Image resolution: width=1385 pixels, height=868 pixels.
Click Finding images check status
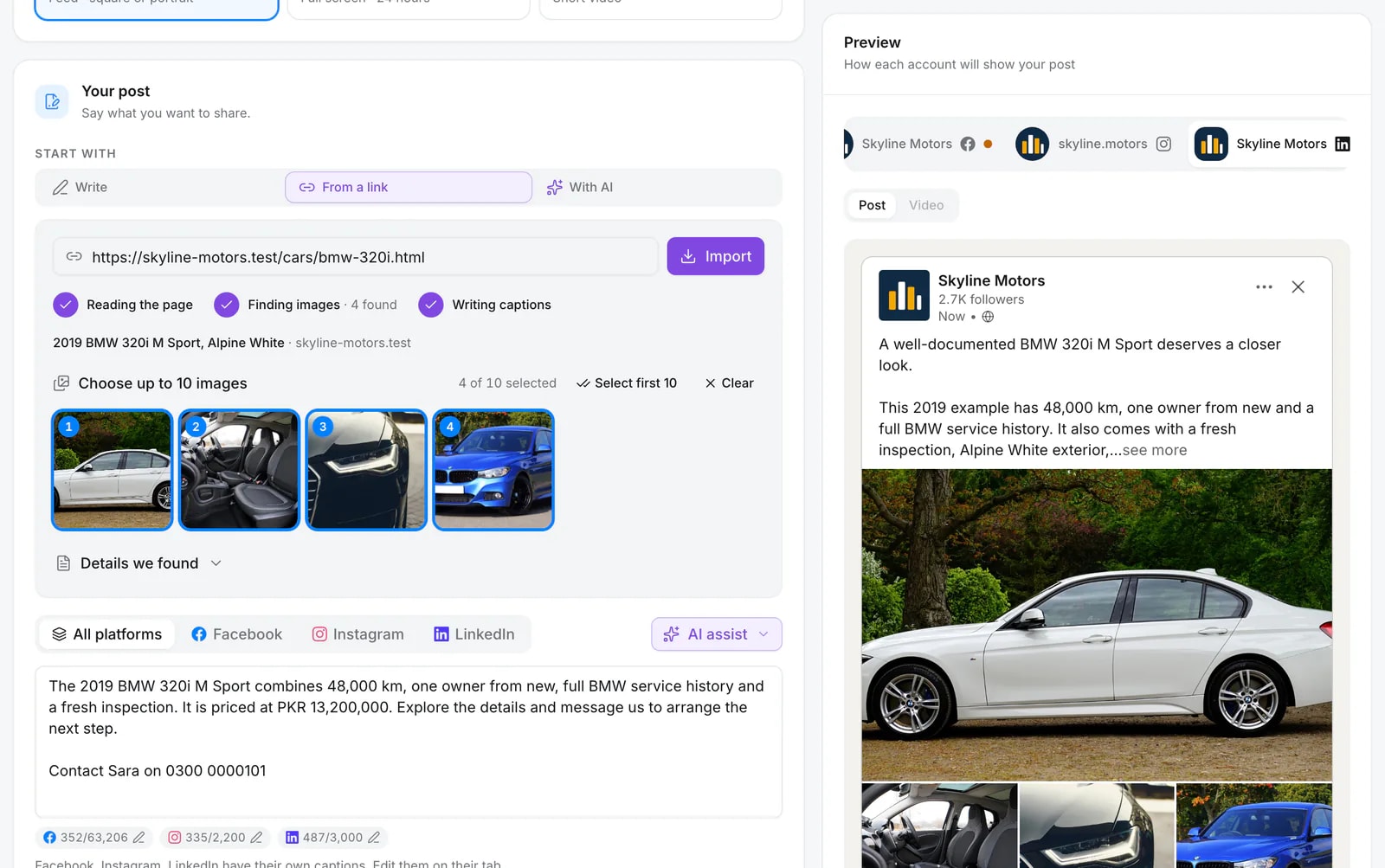point(306,305)
